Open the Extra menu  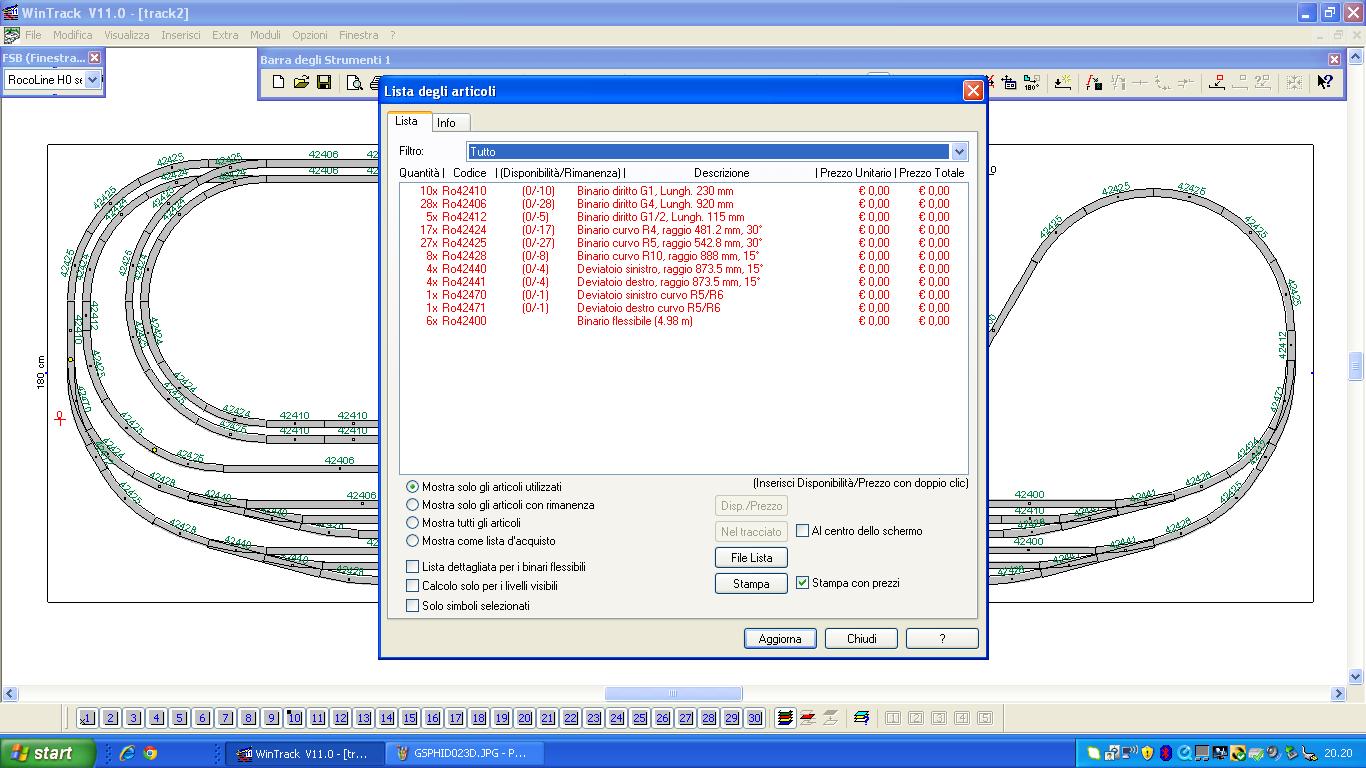click(225, 35)
